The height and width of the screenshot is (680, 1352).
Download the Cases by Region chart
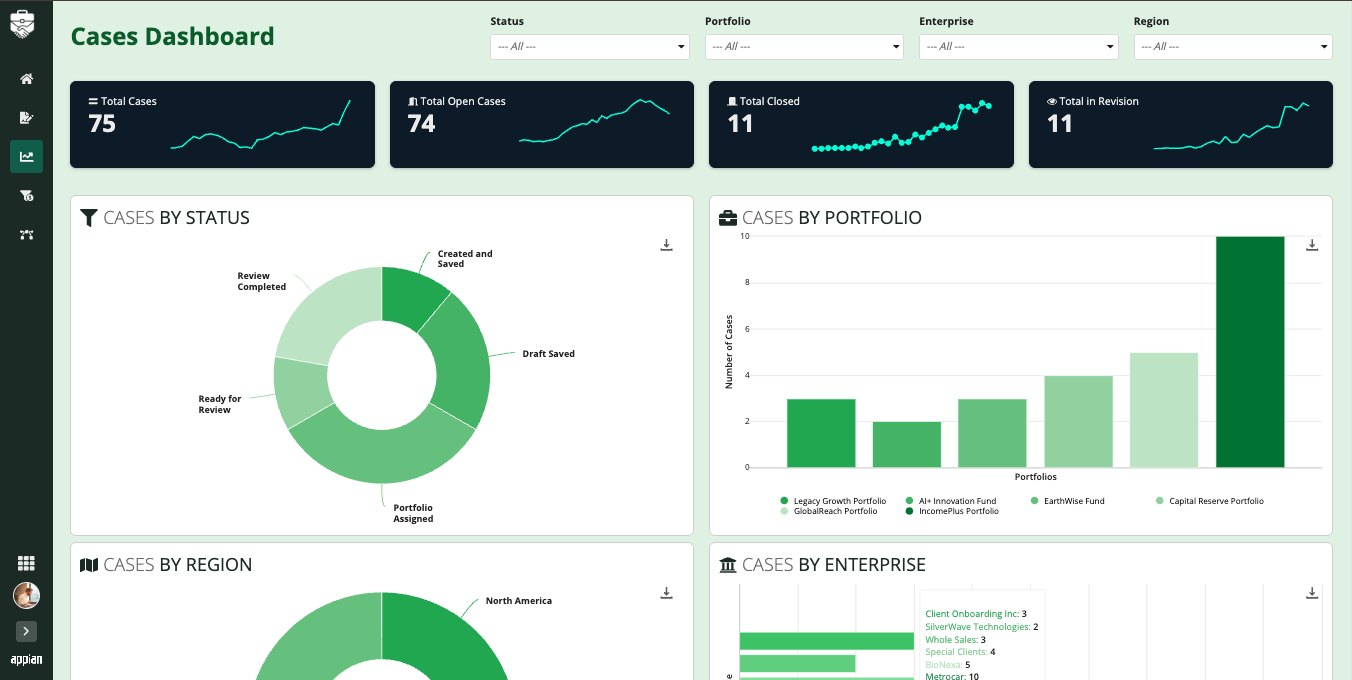(667, 593)
